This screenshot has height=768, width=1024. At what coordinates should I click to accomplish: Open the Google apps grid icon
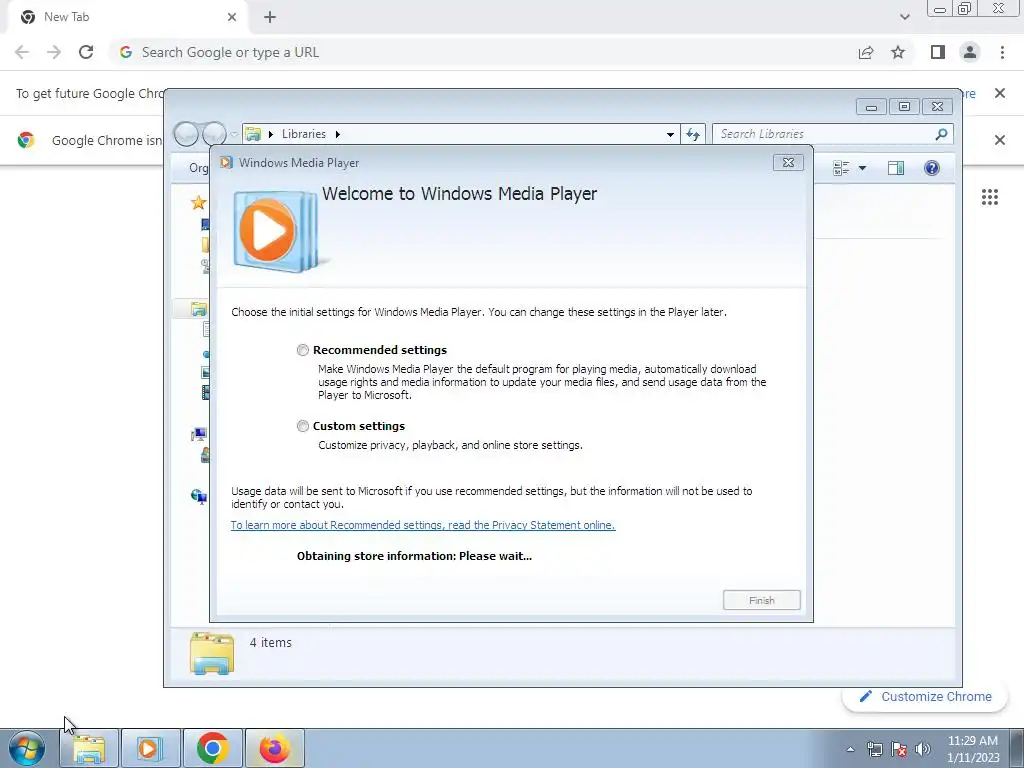click(x=989, y=197)
